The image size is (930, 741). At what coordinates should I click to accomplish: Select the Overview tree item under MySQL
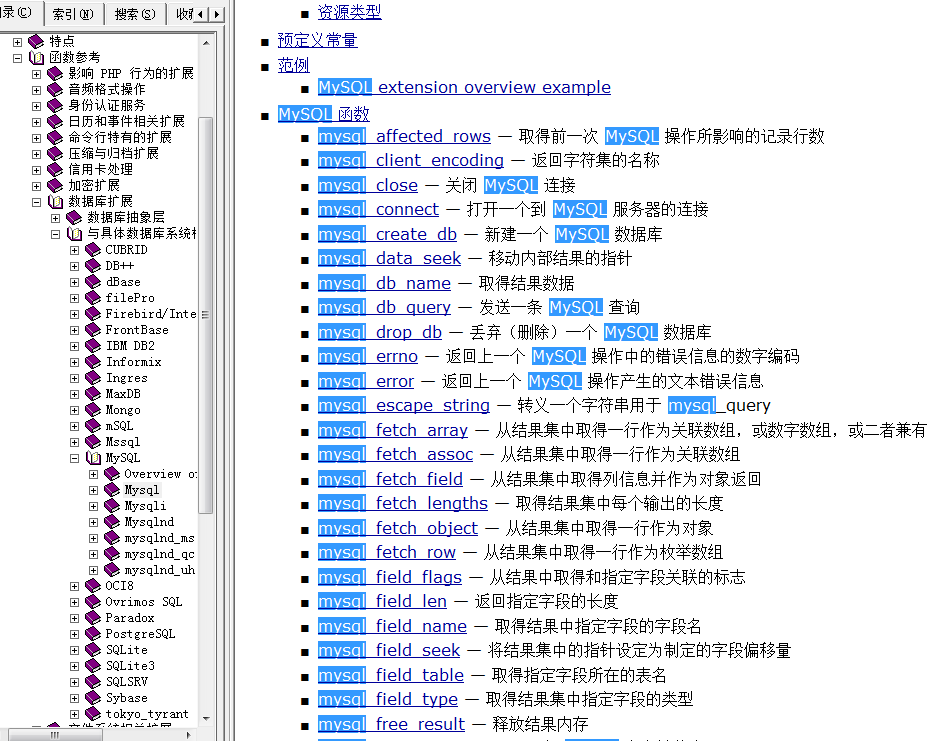click(160, 474)
